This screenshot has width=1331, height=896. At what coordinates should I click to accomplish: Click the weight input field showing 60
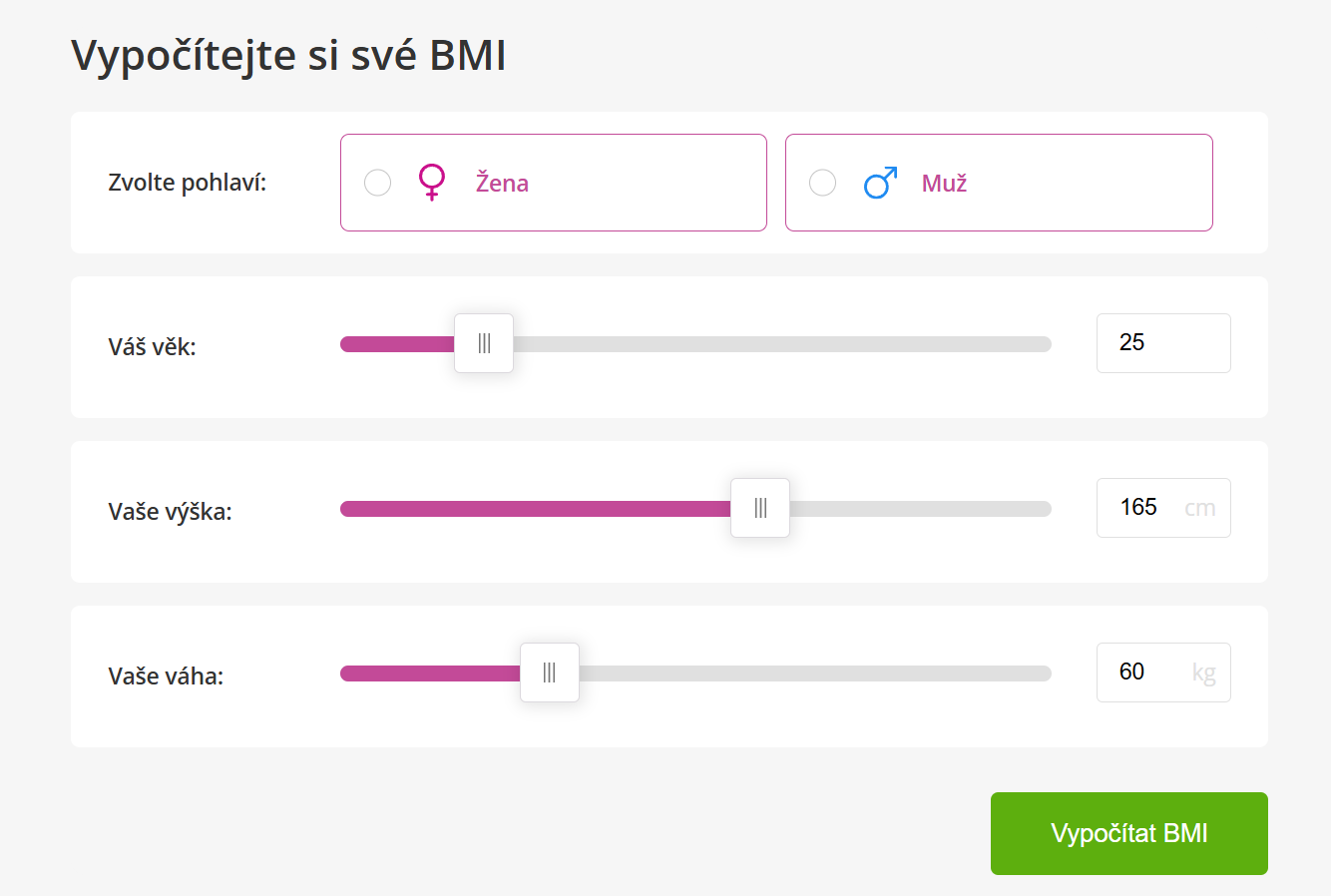tap(1163, 672)
